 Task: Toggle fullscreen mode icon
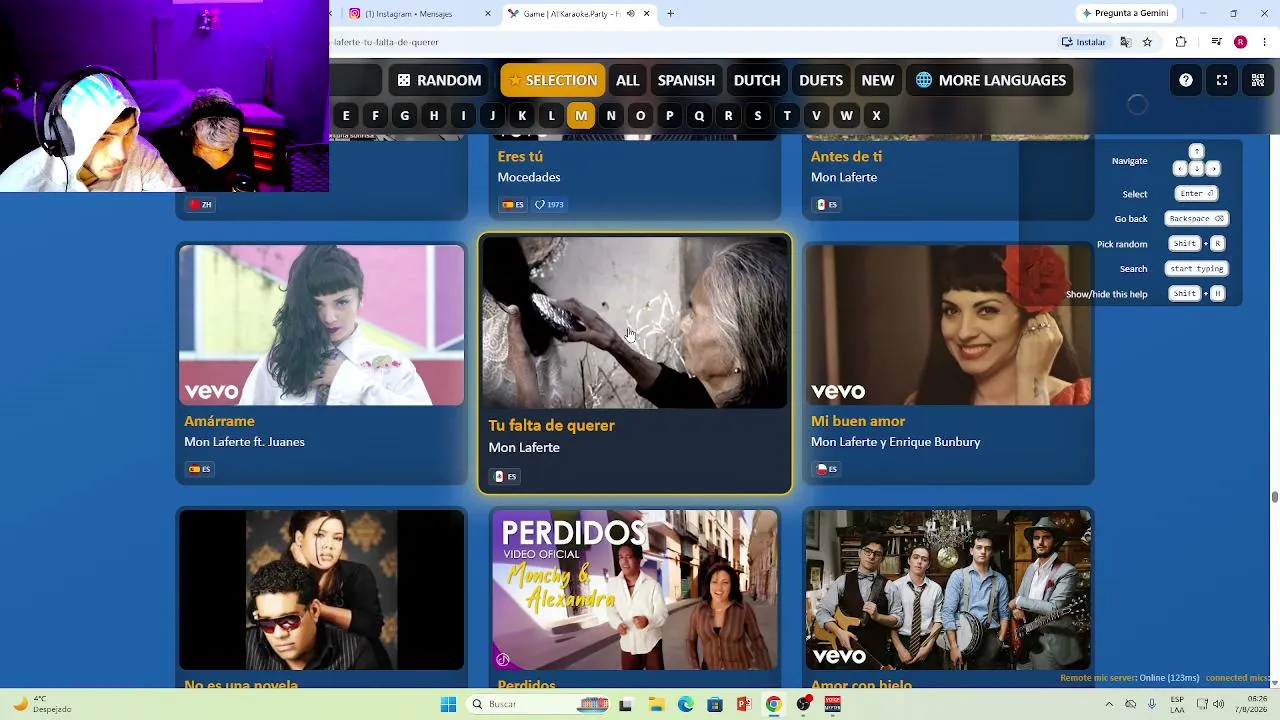pos(1222,80)
